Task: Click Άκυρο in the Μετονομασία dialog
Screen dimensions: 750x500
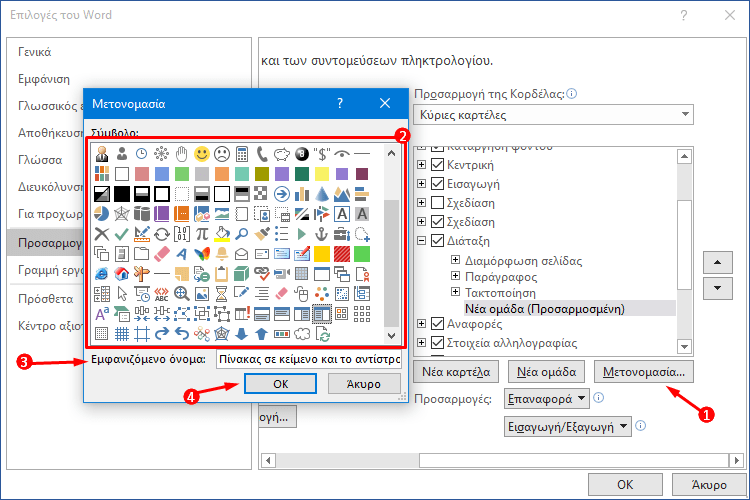Action: point(364,384)
